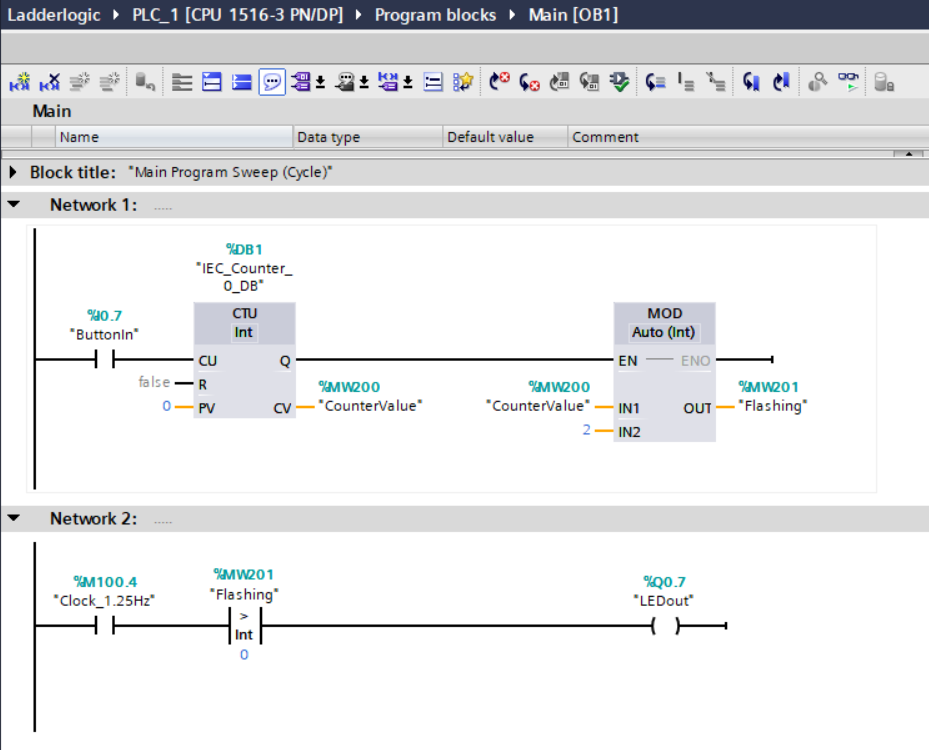
Task: Collapse Network 1 section
Action: (x=14, y=205)
